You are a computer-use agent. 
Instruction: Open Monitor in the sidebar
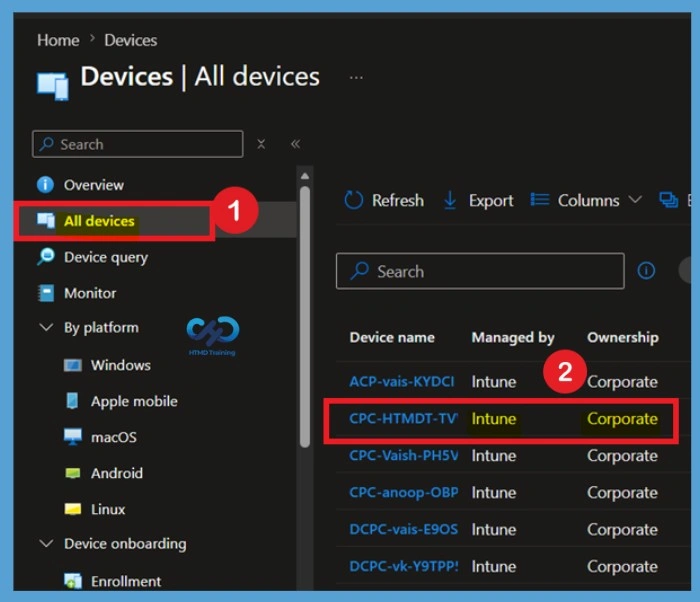(x=90, y=293)
